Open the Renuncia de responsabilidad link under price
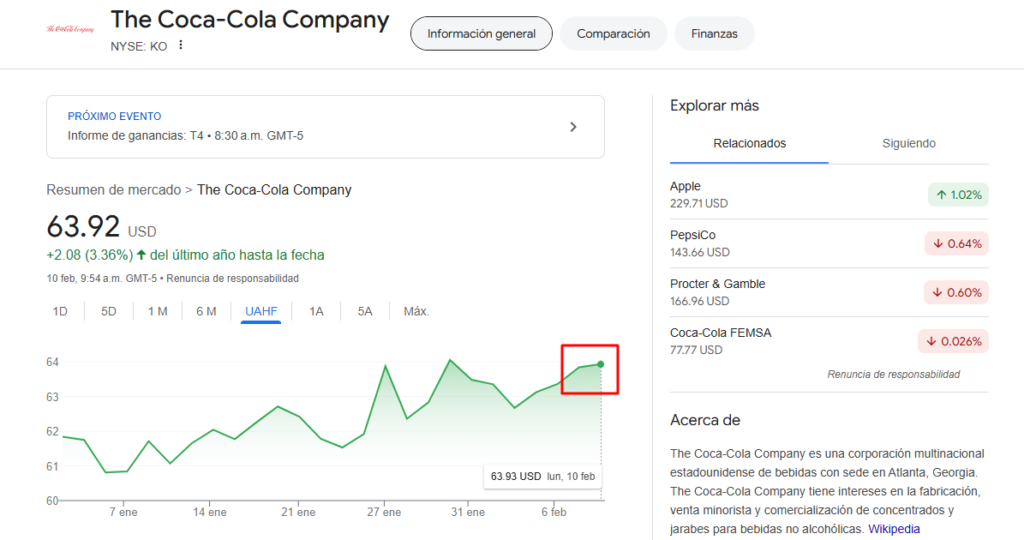1024x540 pixels. pos(232,278)
